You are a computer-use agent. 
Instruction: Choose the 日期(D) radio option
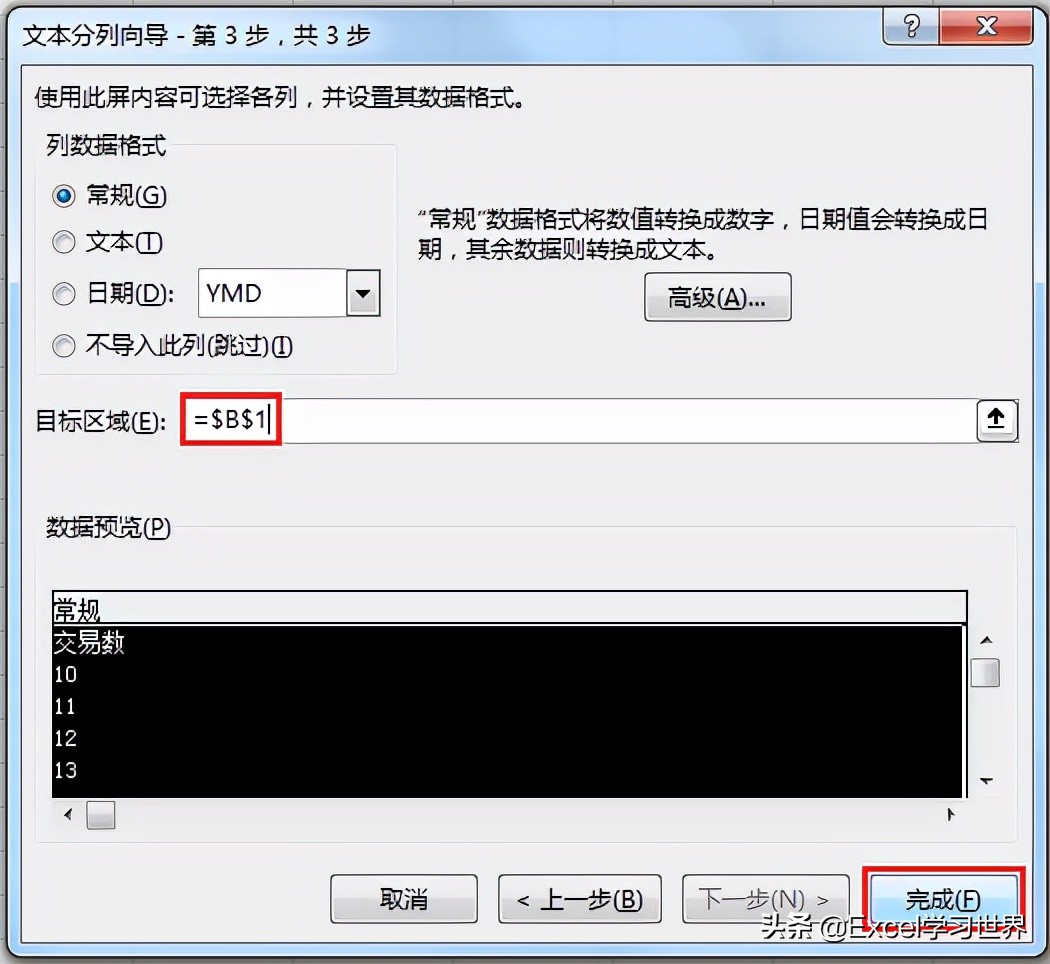point(64,294)
